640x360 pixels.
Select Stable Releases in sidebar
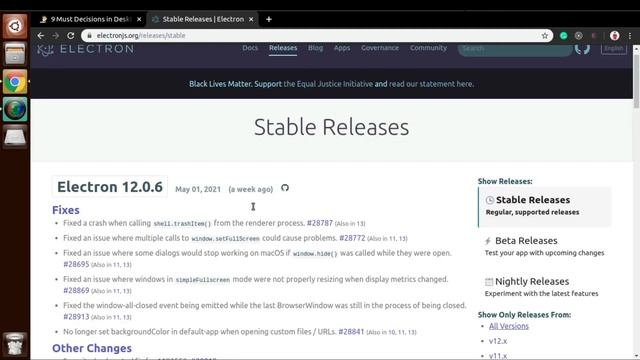[x=545, y=206]
